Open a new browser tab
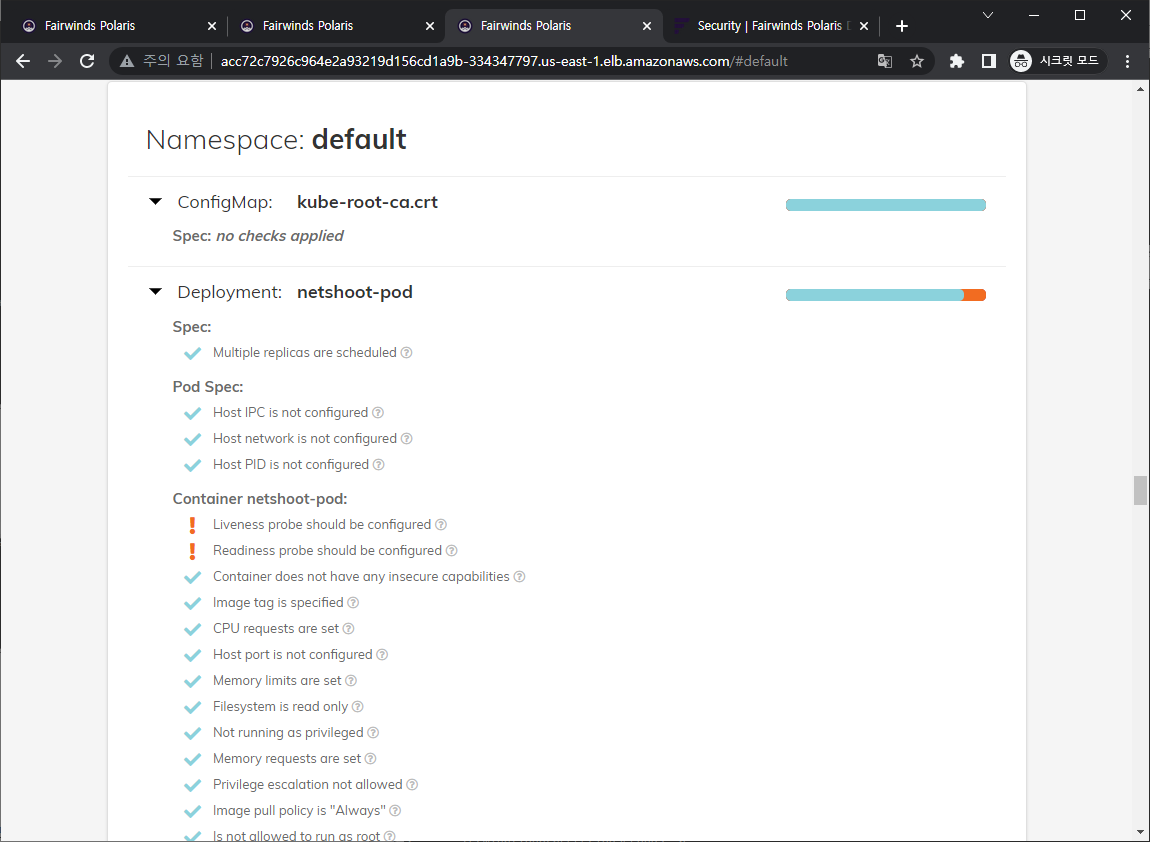 point(901,25)
